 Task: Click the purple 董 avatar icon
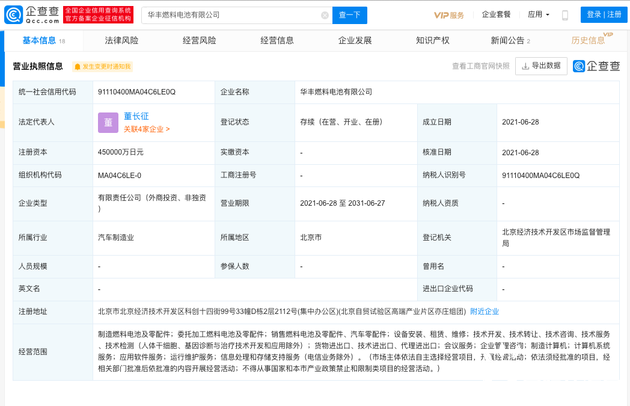[108, 123]
